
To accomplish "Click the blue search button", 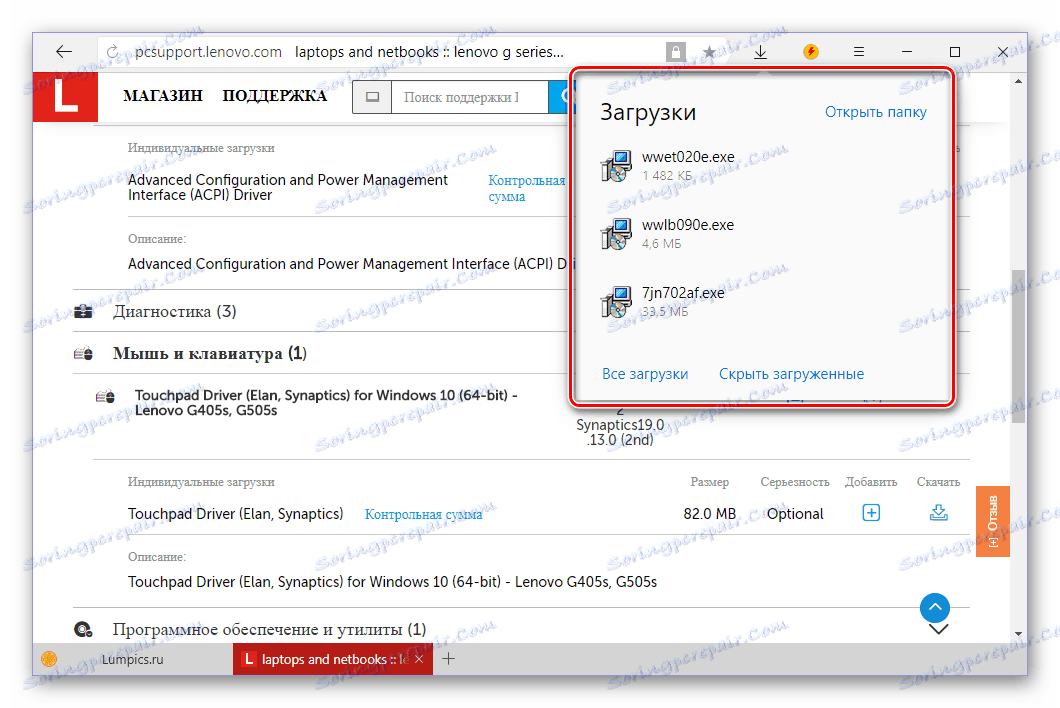I will pos(560,97).
